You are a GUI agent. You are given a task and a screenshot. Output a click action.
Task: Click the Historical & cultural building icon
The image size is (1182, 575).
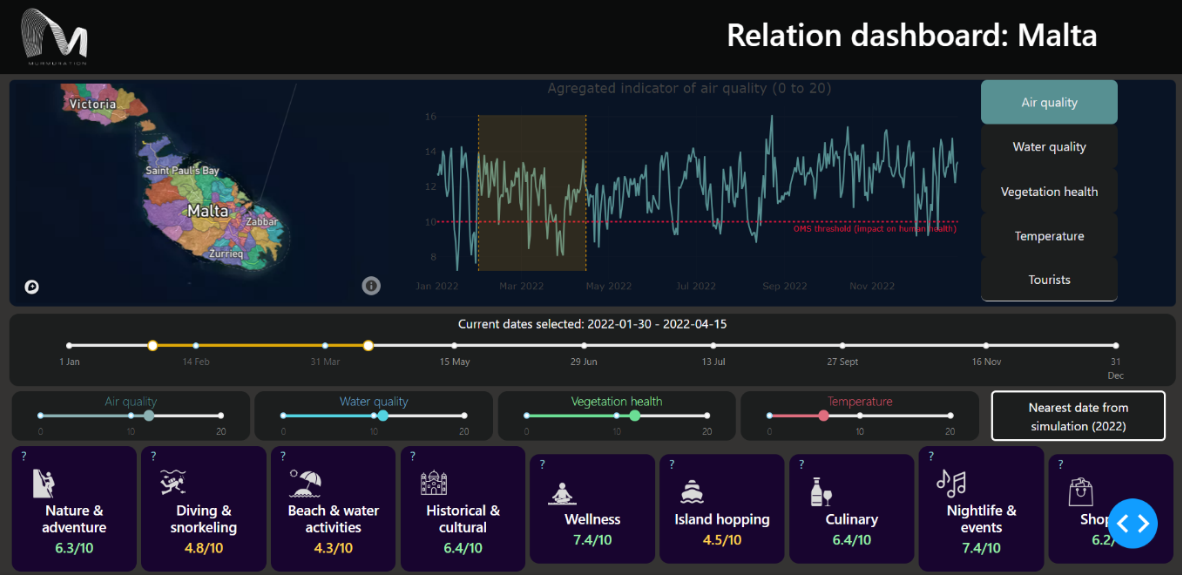[433, 482]
